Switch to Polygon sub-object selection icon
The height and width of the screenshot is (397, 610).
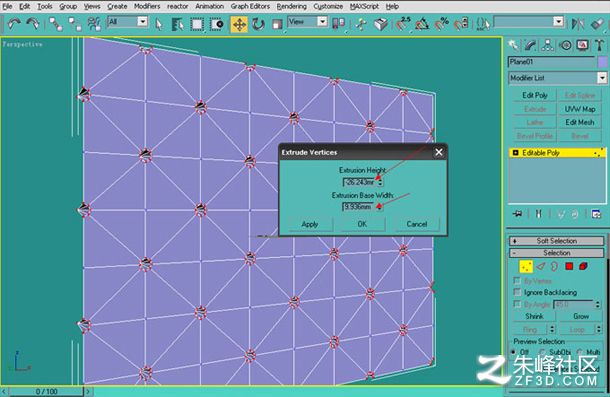[569, 267]
